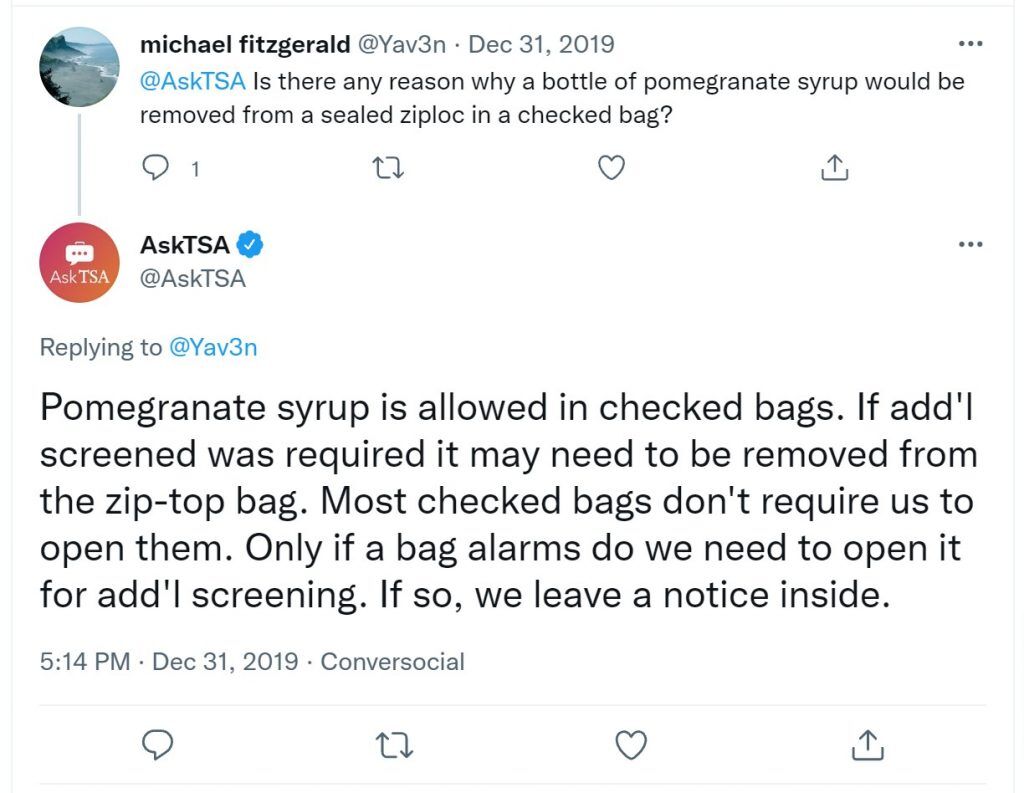Share michael fitzgerald's tweet
This screenshot has height=793, width=1024.
pyautogui.click(x=834, y=167)
